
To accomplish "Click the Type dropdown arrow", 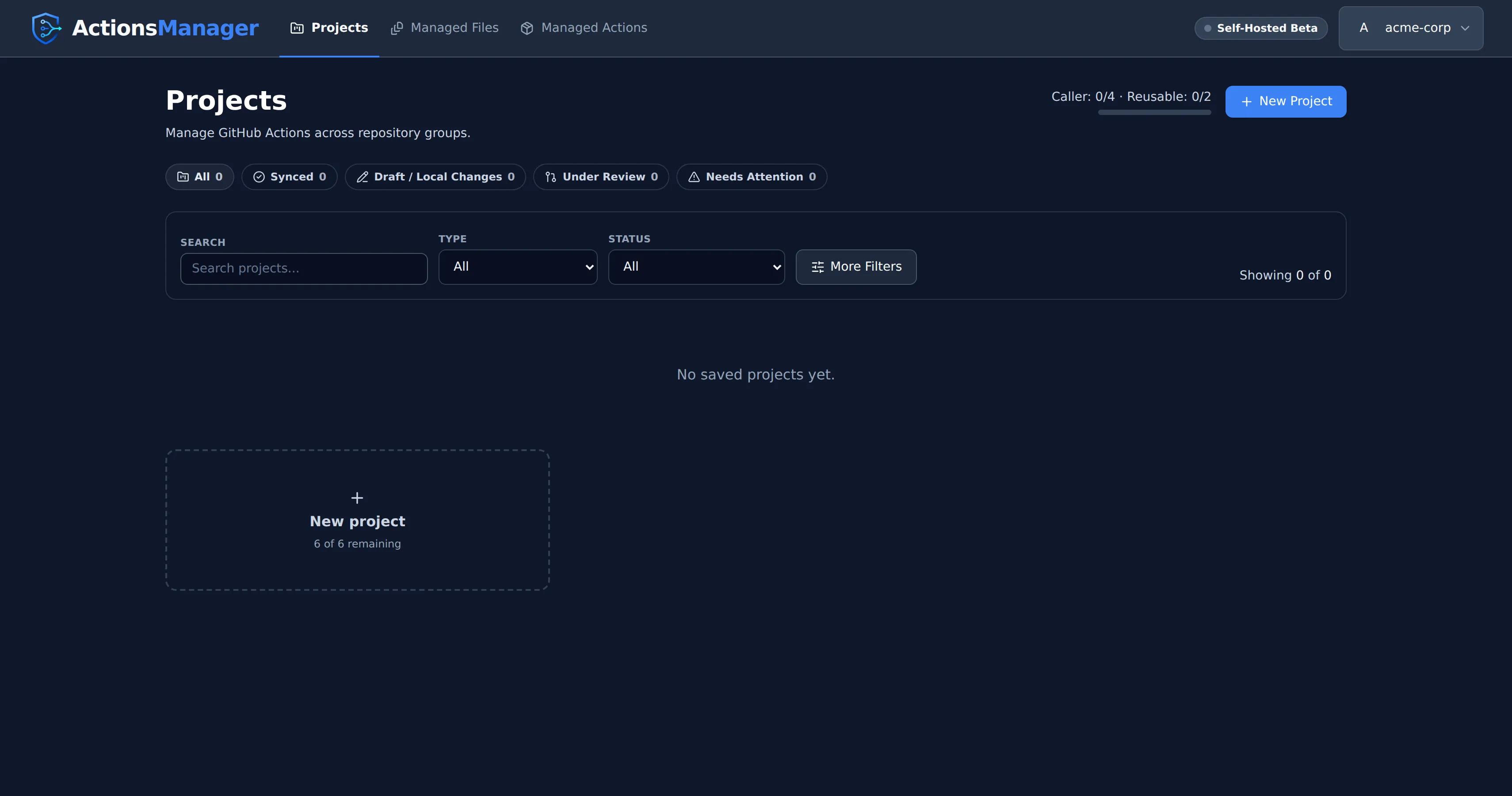I will (x=589, y=267).
